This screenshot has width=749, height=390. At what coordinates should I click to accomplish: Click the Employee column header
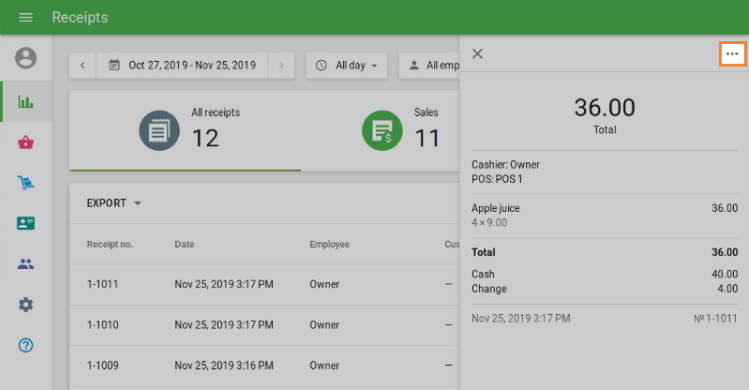pos(329,244)
